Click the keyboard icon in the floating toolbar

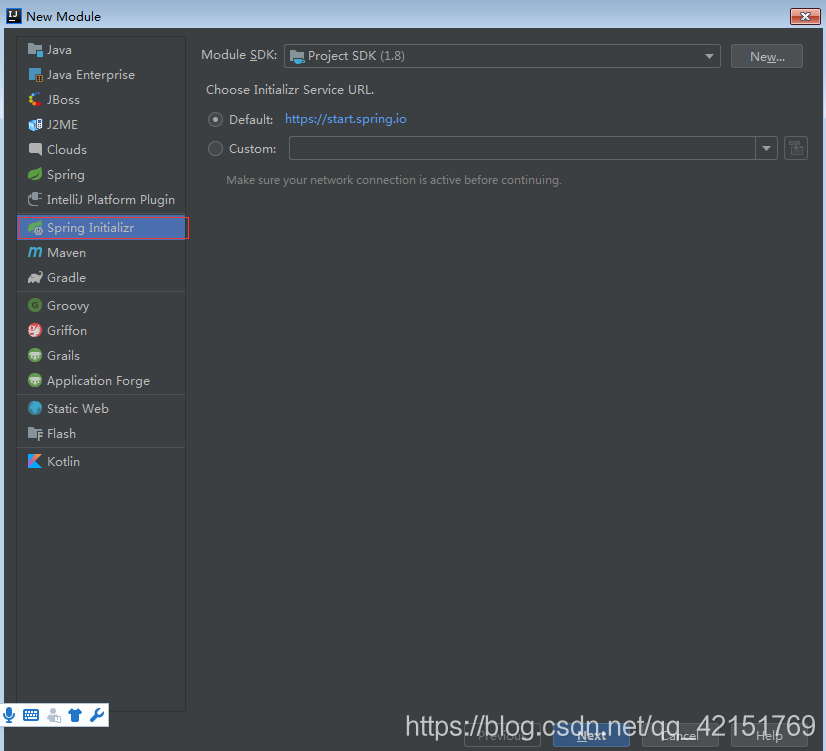(31, 715)
